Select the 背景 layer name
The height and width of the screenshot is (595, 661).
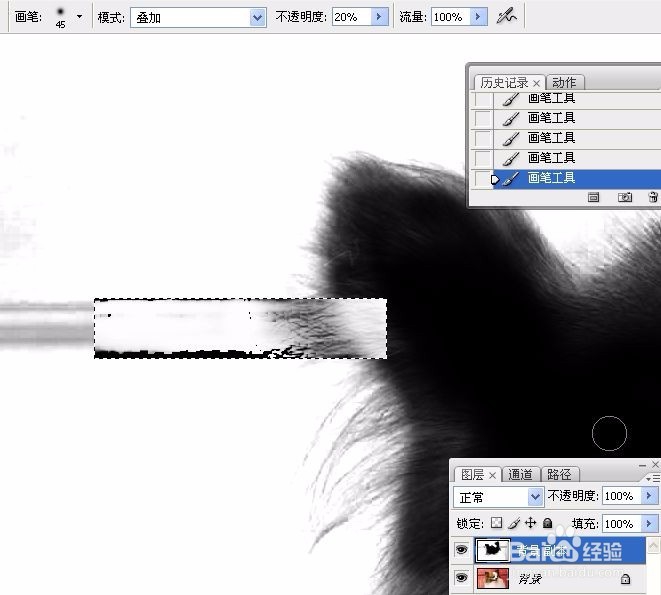[530, 579]
